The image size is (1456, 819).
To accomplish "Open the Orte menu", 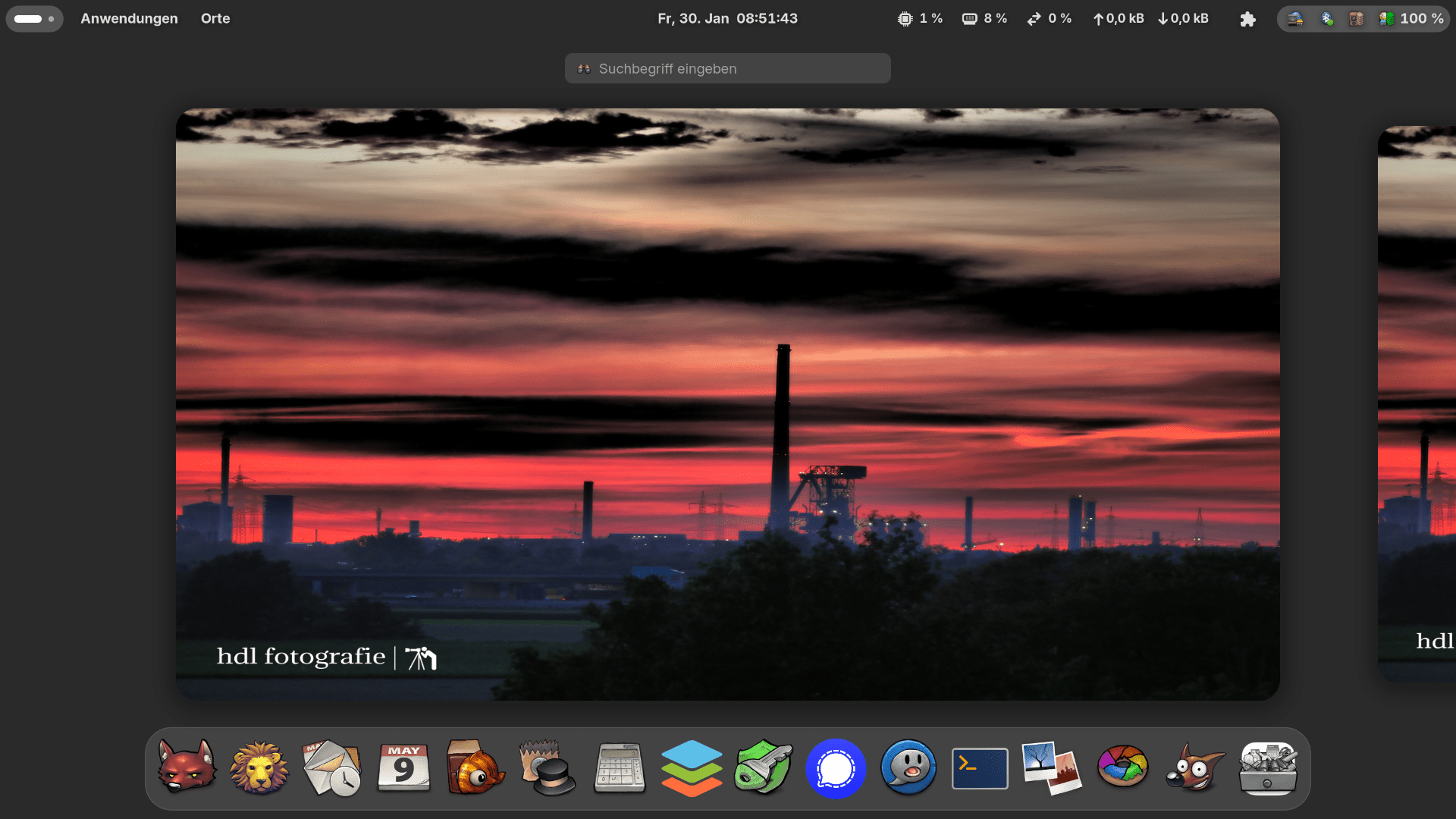I will 215,18.
